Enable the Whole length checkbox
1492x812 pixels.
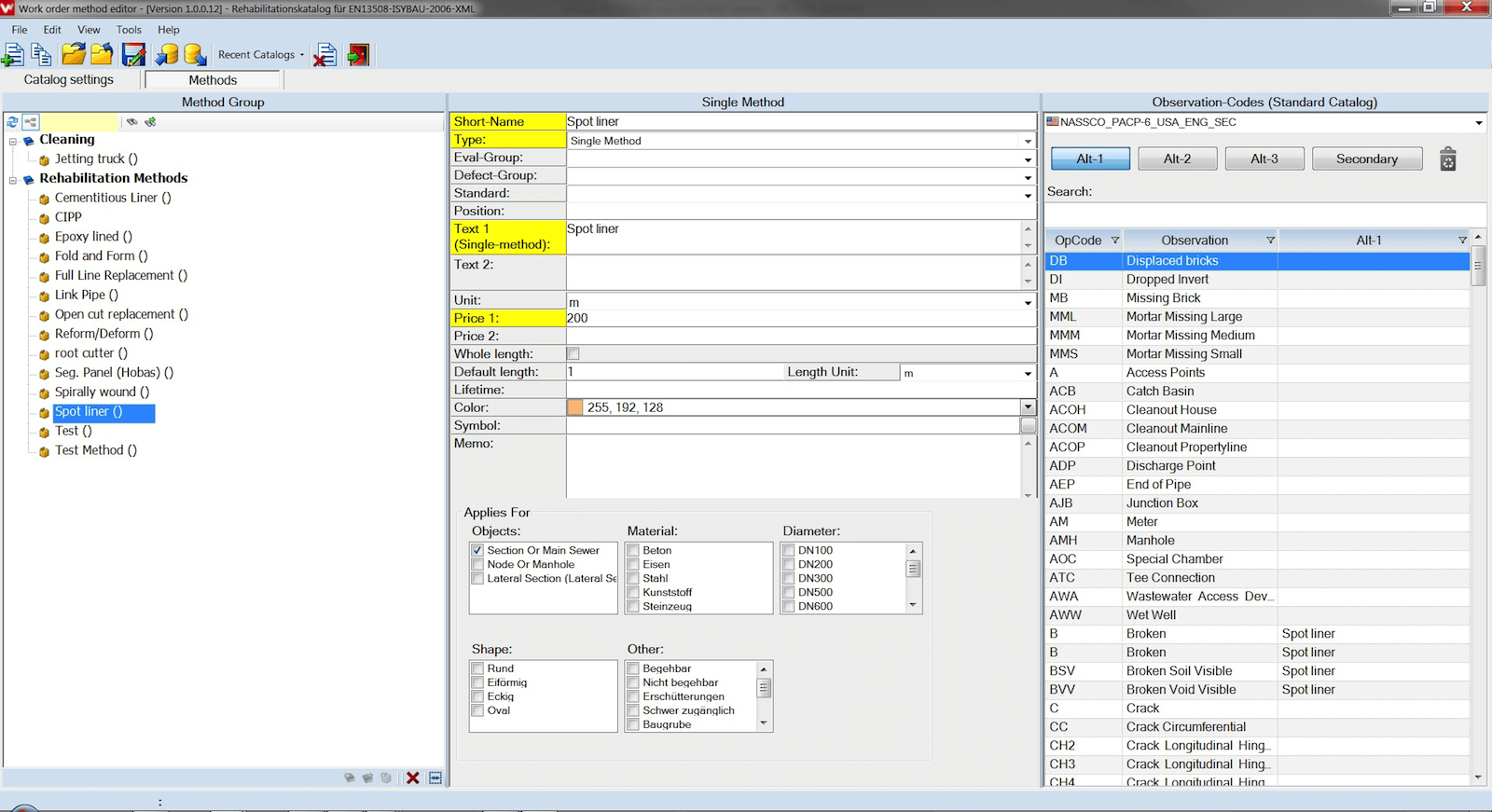[x=573, y=354]
